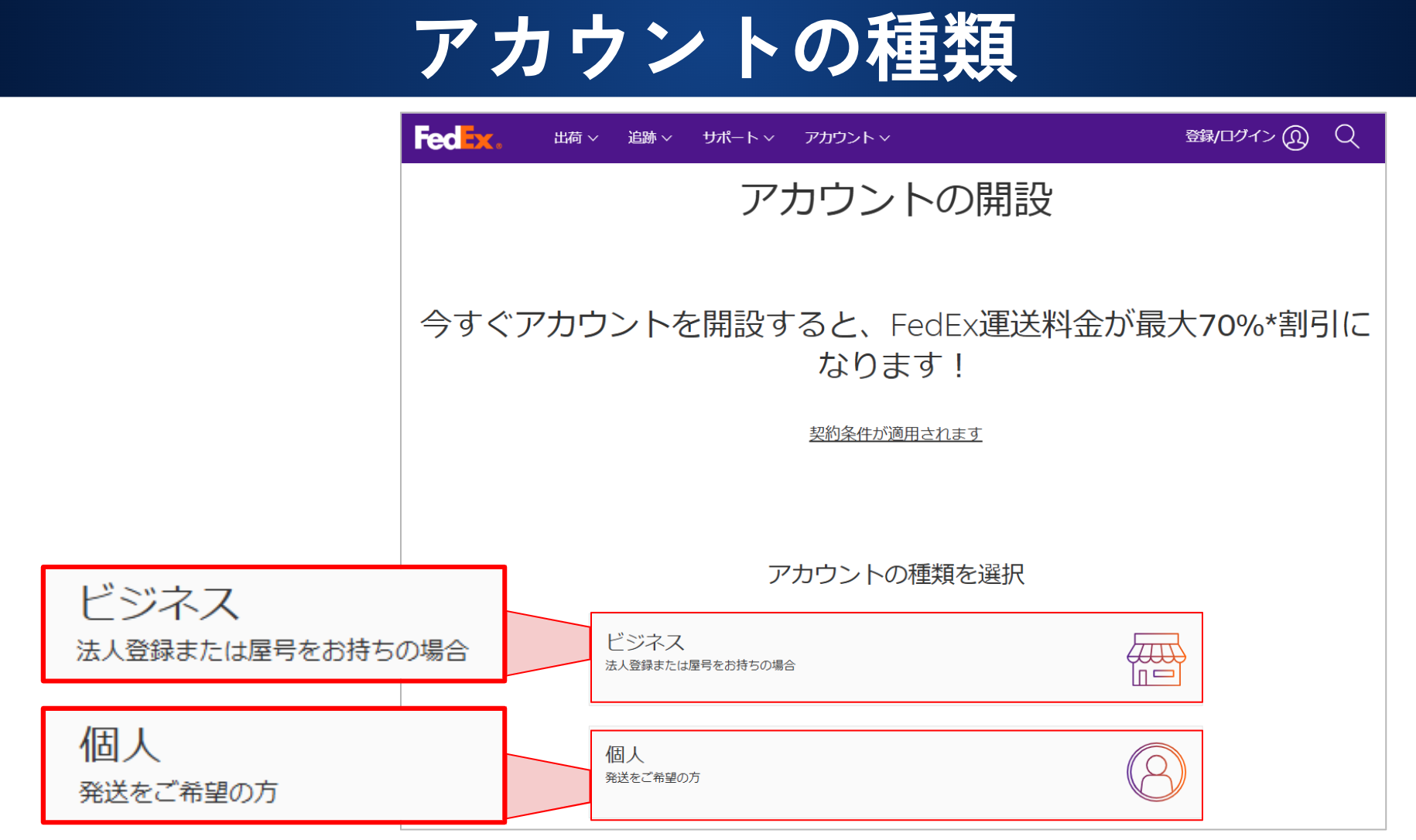The width and height of the screenshot is (1416, 840).
Task: Open the サポート menu
Action: tap(738, 138)
